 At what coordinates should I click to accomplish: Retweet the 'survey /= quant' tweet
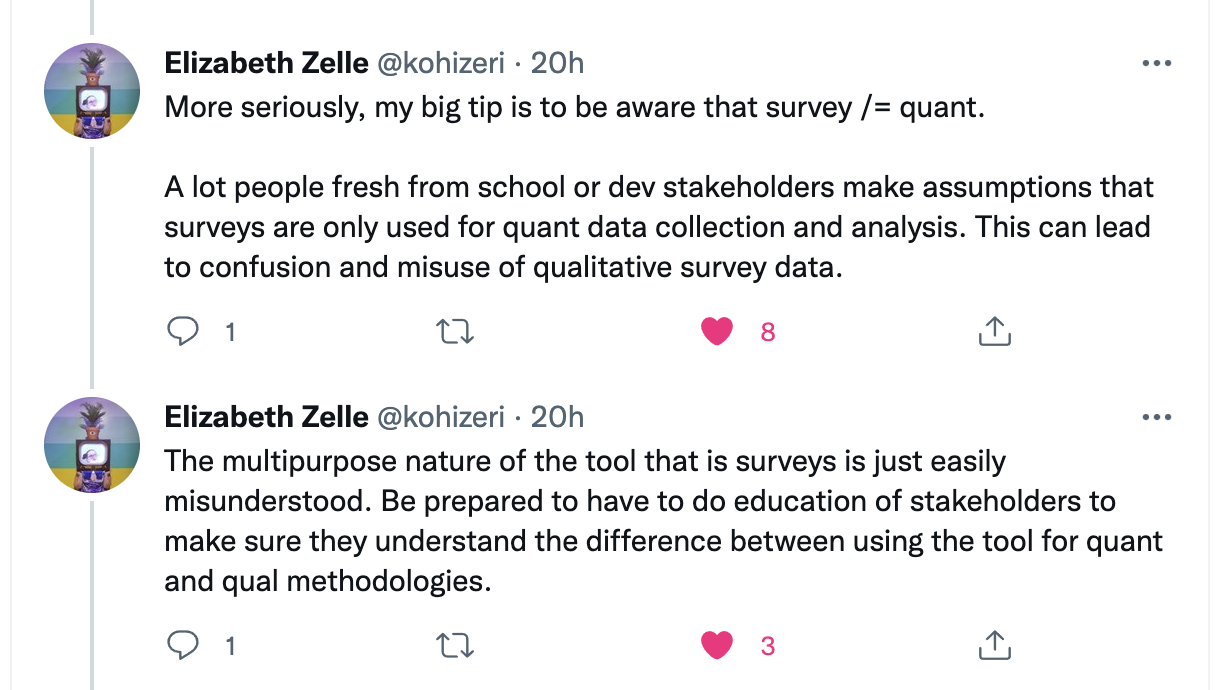[x=457, y=332]
